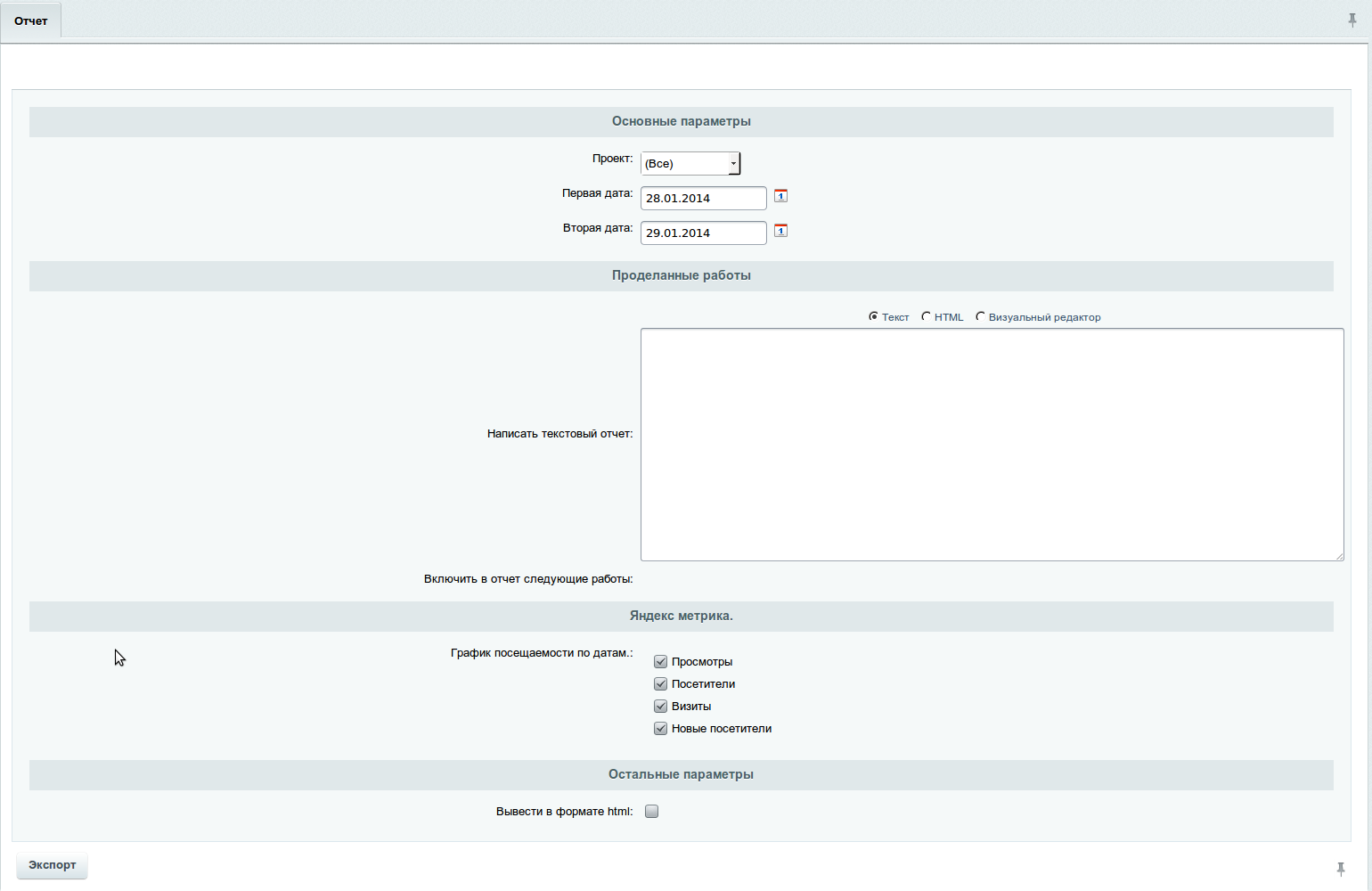
Task: Click the Экспорт button
Action: click(x=52, y=865)
